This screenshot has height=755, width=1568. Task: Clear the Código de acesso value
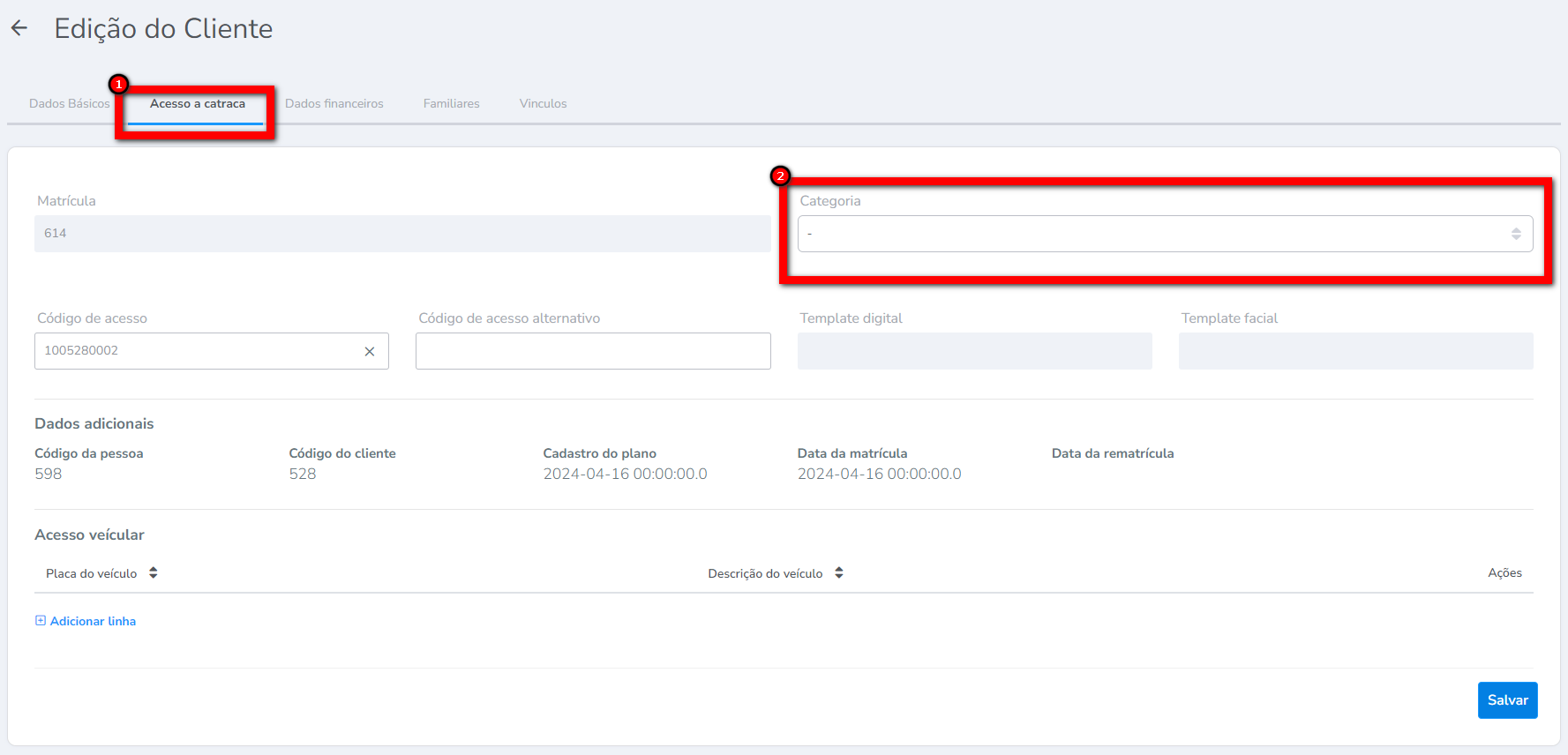coord(370,351)
